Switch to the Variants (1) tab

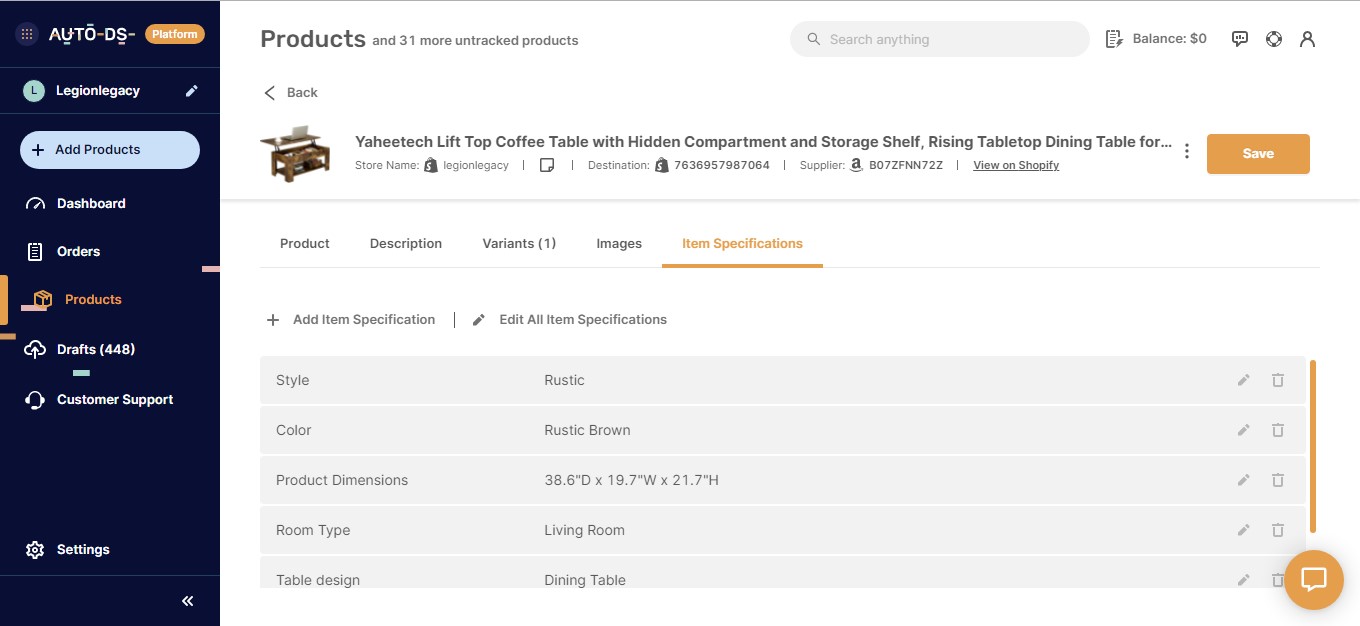(519, 243)
